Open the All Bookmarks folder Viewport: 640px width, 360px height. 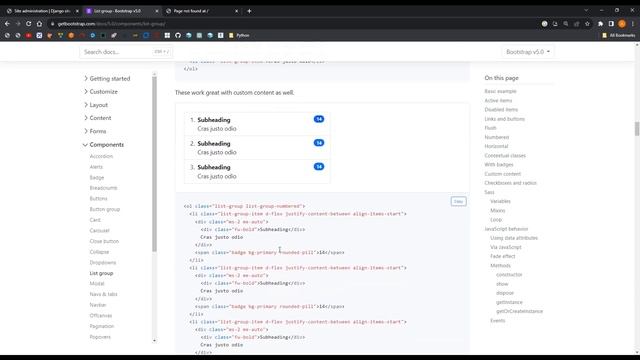click(618, 36)
